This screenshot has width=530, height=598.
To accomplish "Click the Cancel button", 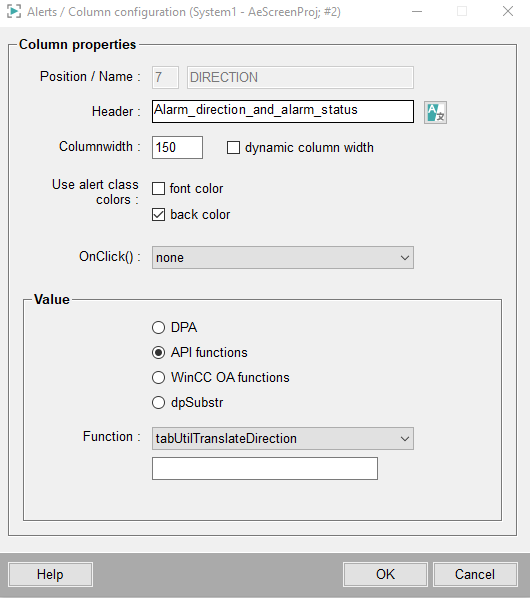I will [475, 574].
